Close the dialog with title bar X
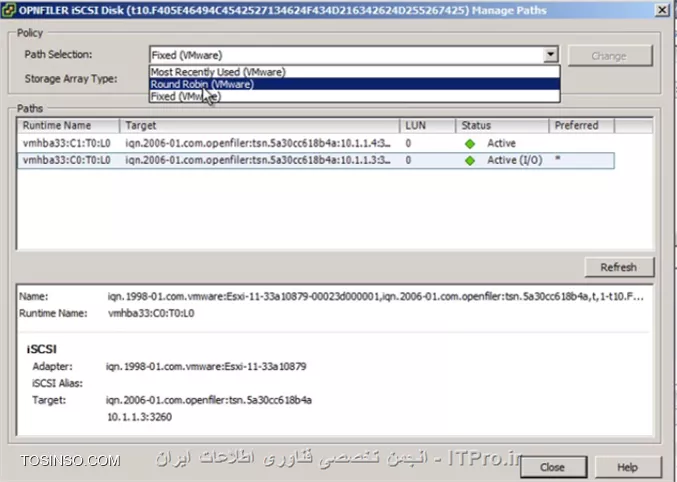The image size is (677, 482). pyautogui.click(x=662, y=10)
